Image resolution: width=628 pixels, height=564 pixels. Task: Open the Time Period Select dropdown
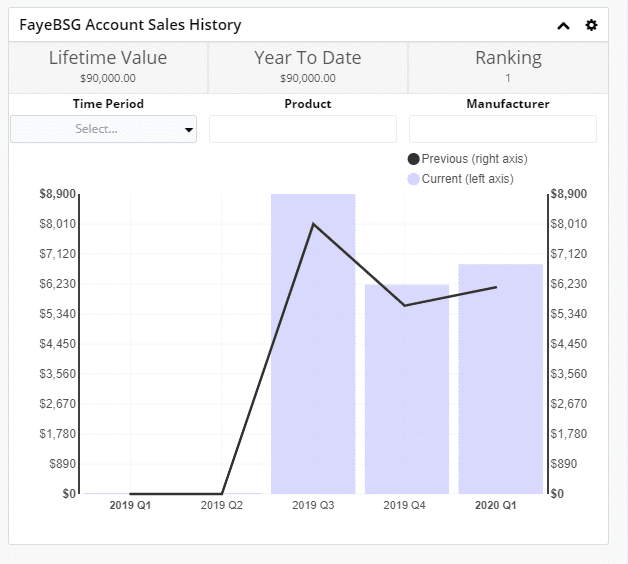103,129
